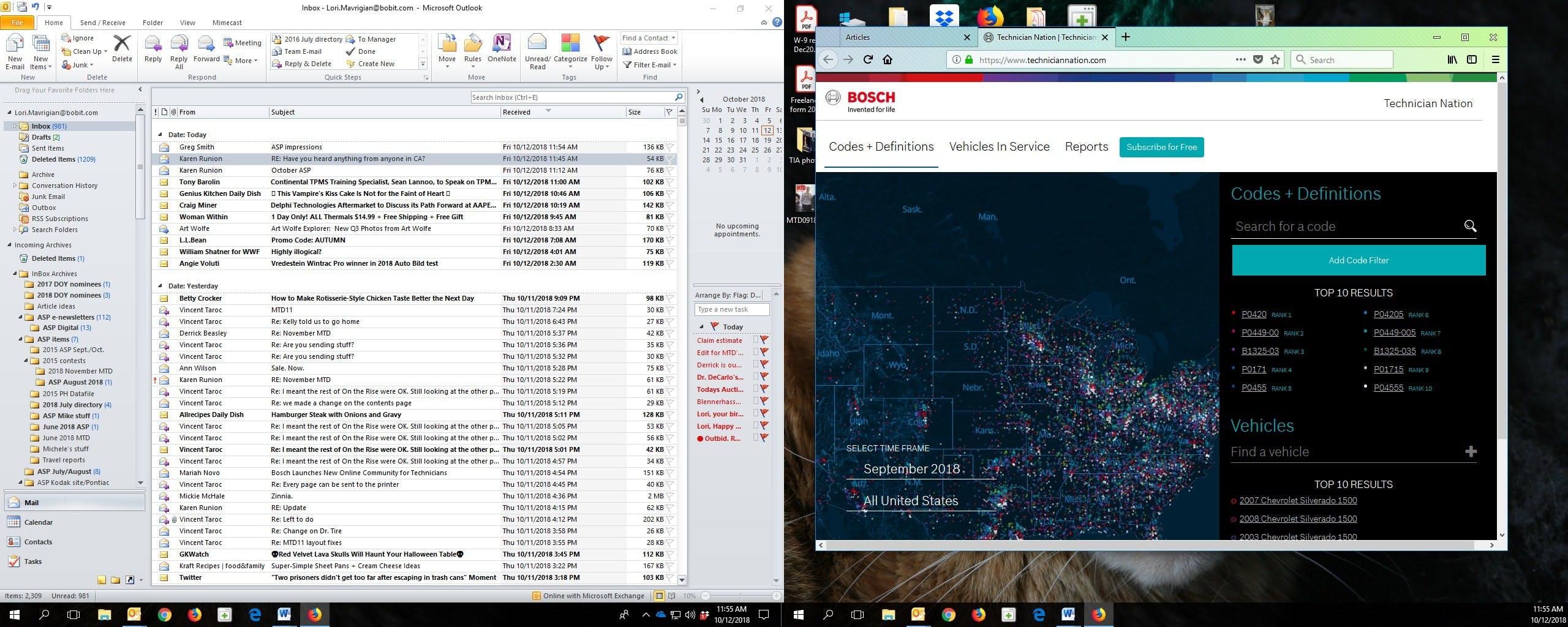Click the Outlook zoom slider in status bar
This screenshot has height=627, width=1568.
point(741,596)
